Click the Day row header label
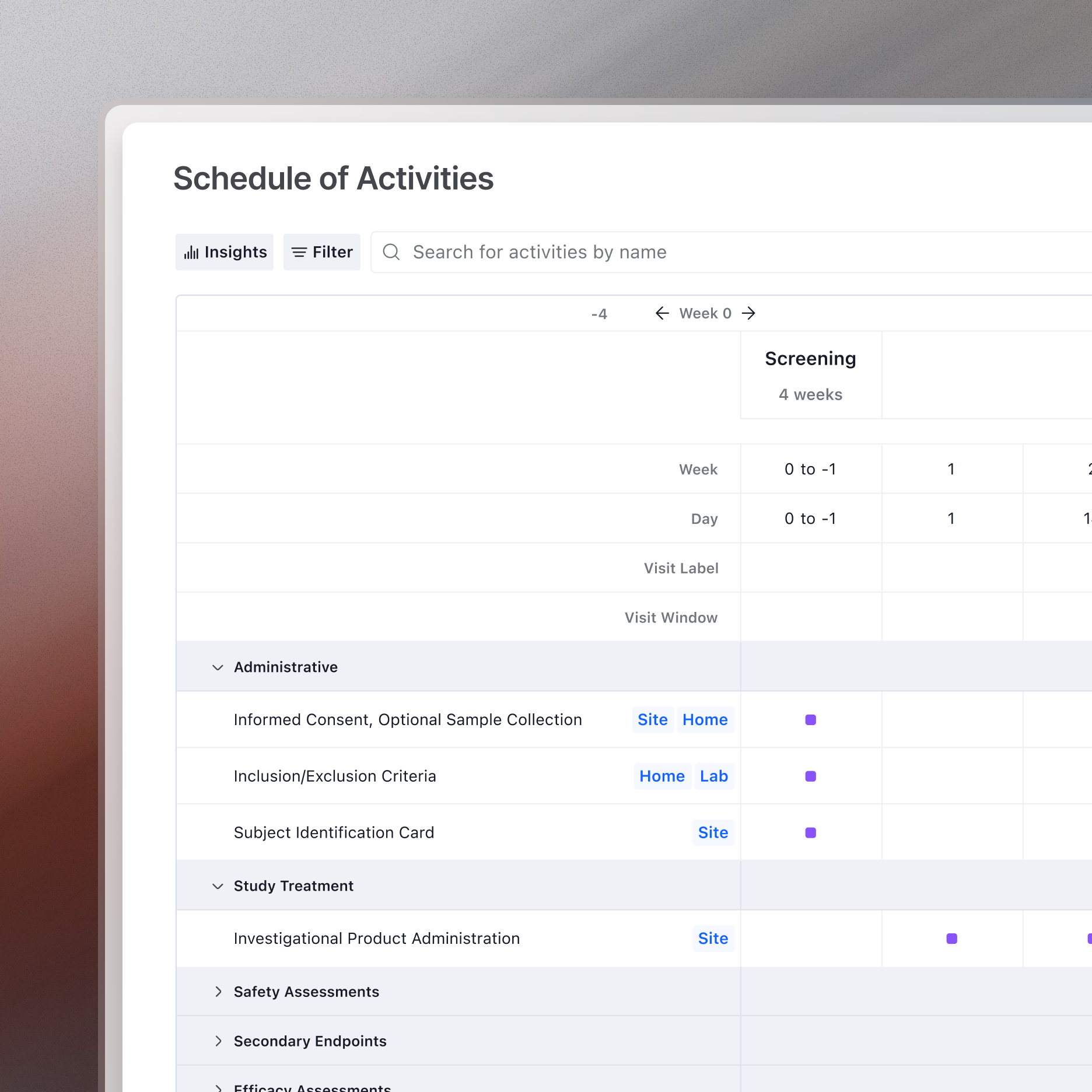 pyautogui.click(x=704, y=519)
